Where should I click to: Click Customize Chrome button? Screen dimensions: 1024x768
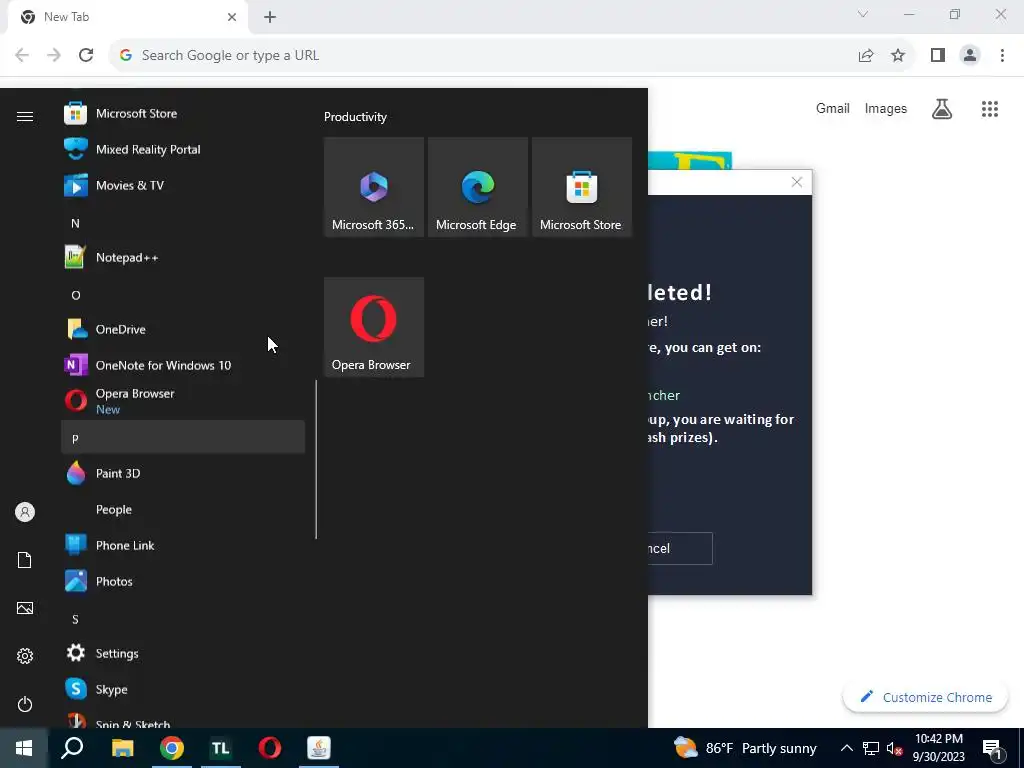tap(926, 697)
